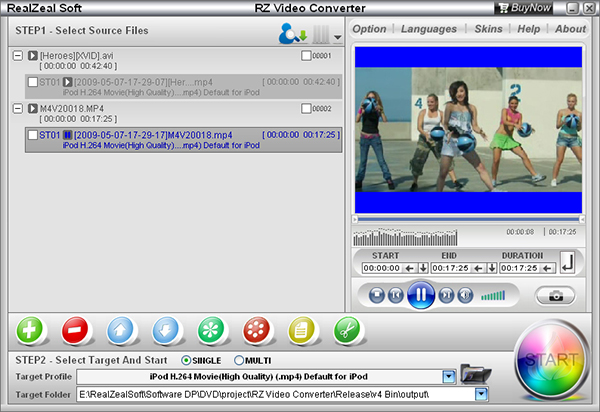
Task: Take a snapshot with camera button
Action: pos(555,296)
